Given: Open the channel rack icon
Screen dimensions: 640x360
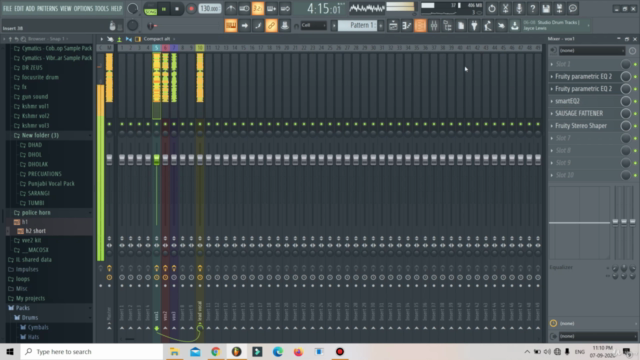Looking at the screenshot, I should coord(420,26).
